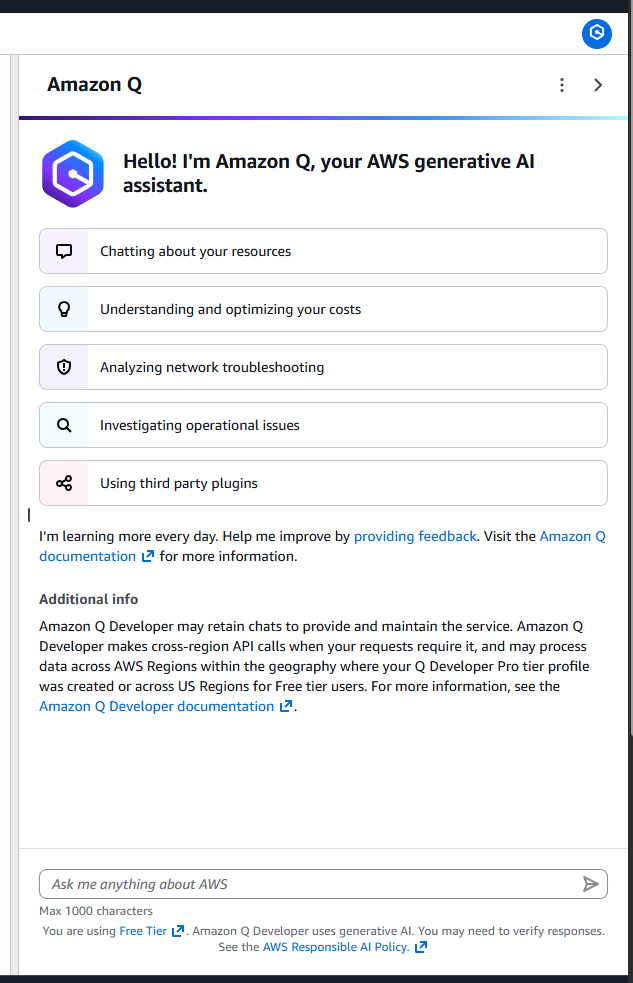The height and width of the screenshot is (983, 633).
Task: Click external-link icon after Responsible AI Policy
Action: [x=421, y=947]
